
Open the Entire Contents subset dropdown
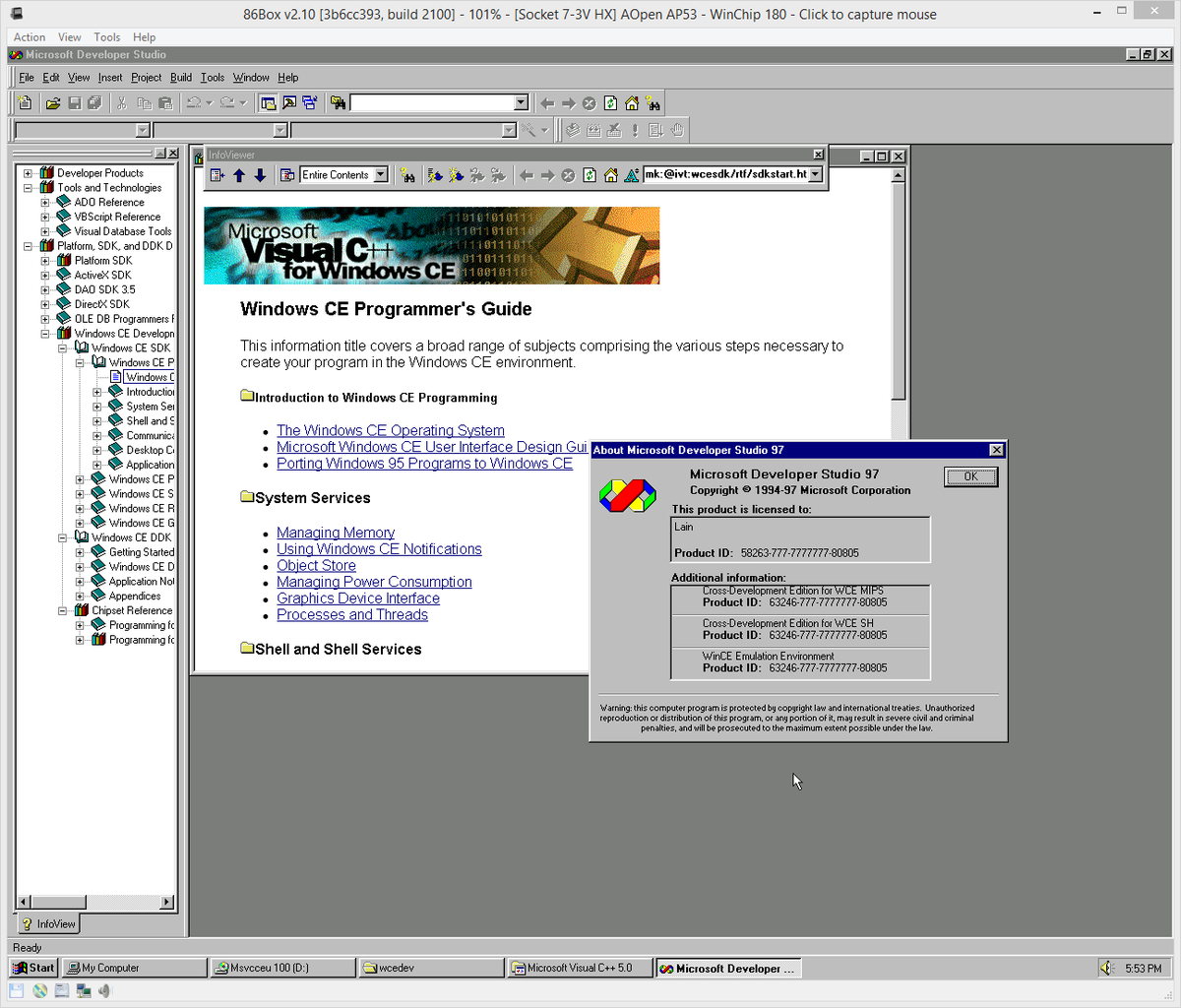[381, 175]
